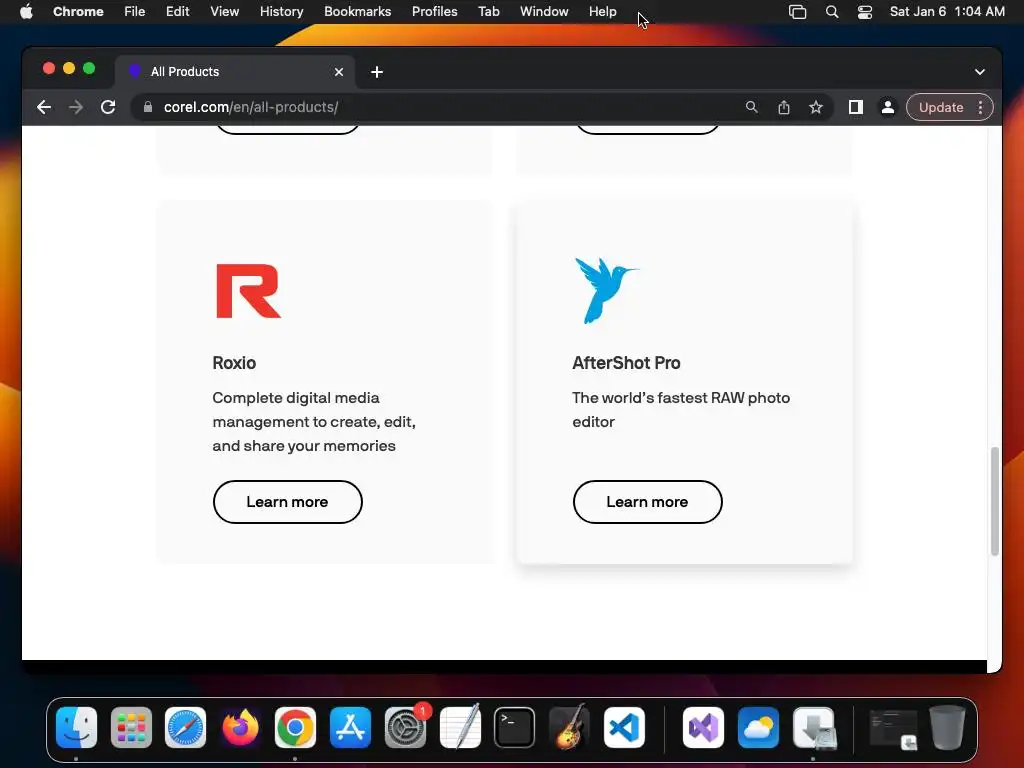View site info via the lock icon
1024x768 pixels.
pyautogui.click(x=148, y=107)
